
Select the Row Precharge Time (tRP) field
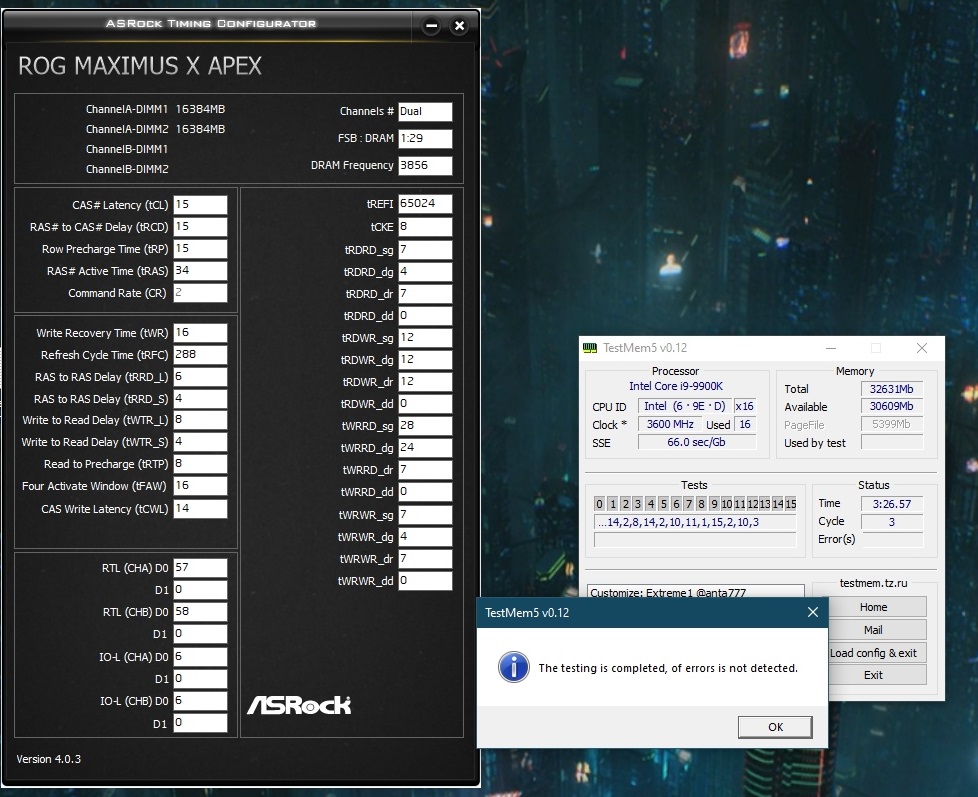[200, 248]
